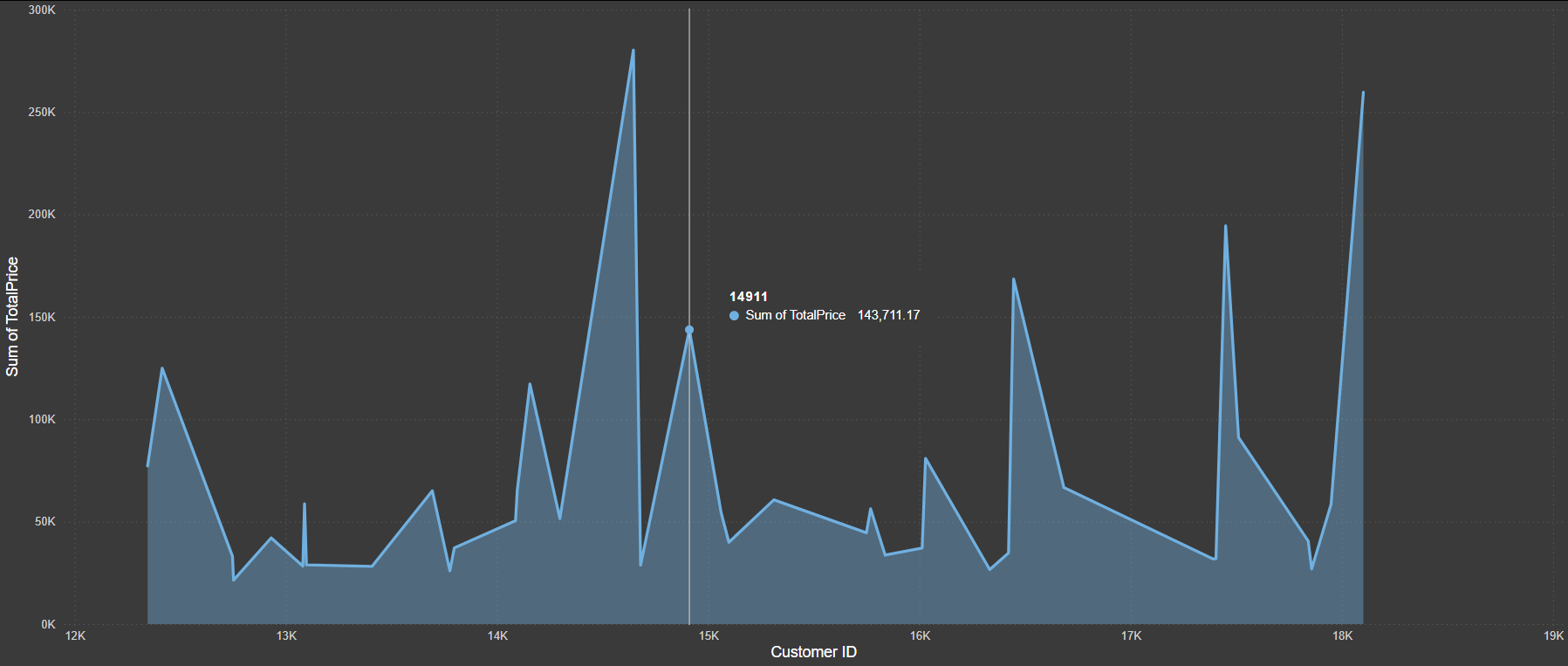
Task: Click the tallest chart peak near 280K
Action: [633, 51]
